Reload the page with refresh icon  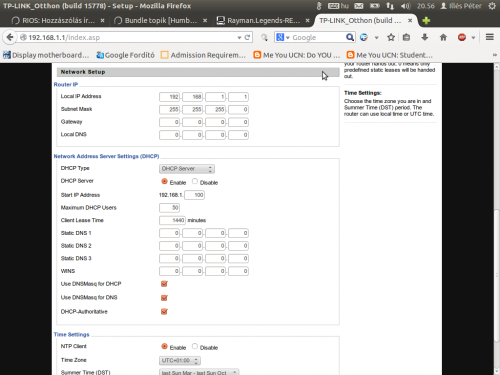tap(247, 37)
